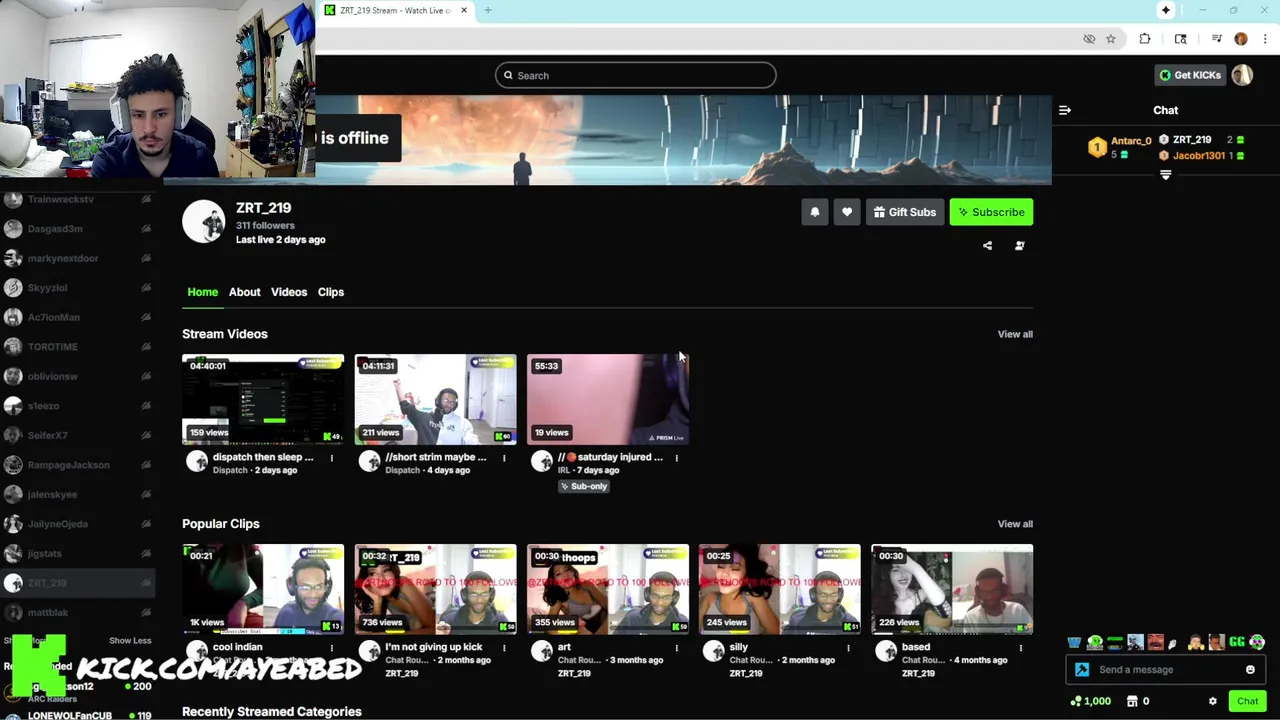Image resolution: width=1280 pixels, height=720 pixels.
Task: Open the 04:11:31 short strim video thumbnail
Action: tap(435, 399)
